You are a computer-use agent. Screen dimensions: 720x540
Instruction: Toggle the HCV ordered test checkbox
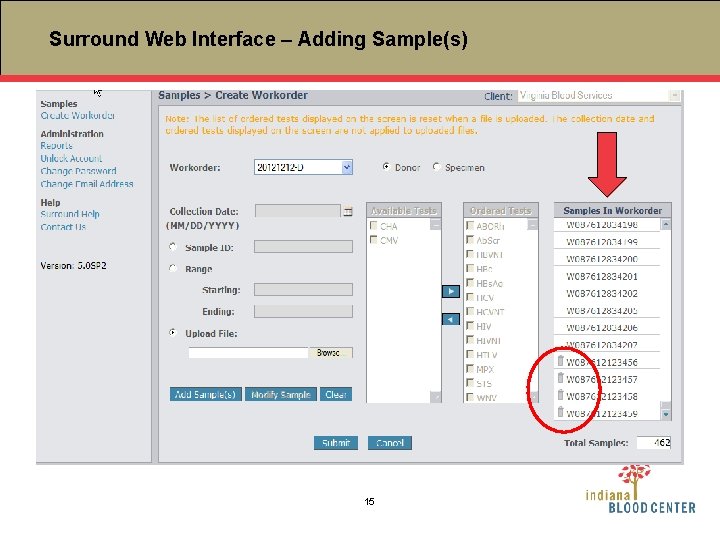[x=470, y=297]
